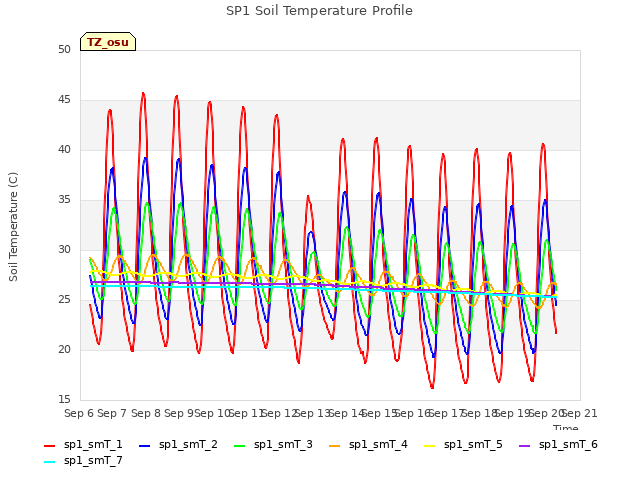The height and width of the screenshot is (480, 640).
Task: Toggle the sp1_smT_1 legend entry
Action: (x=83, y=444)
